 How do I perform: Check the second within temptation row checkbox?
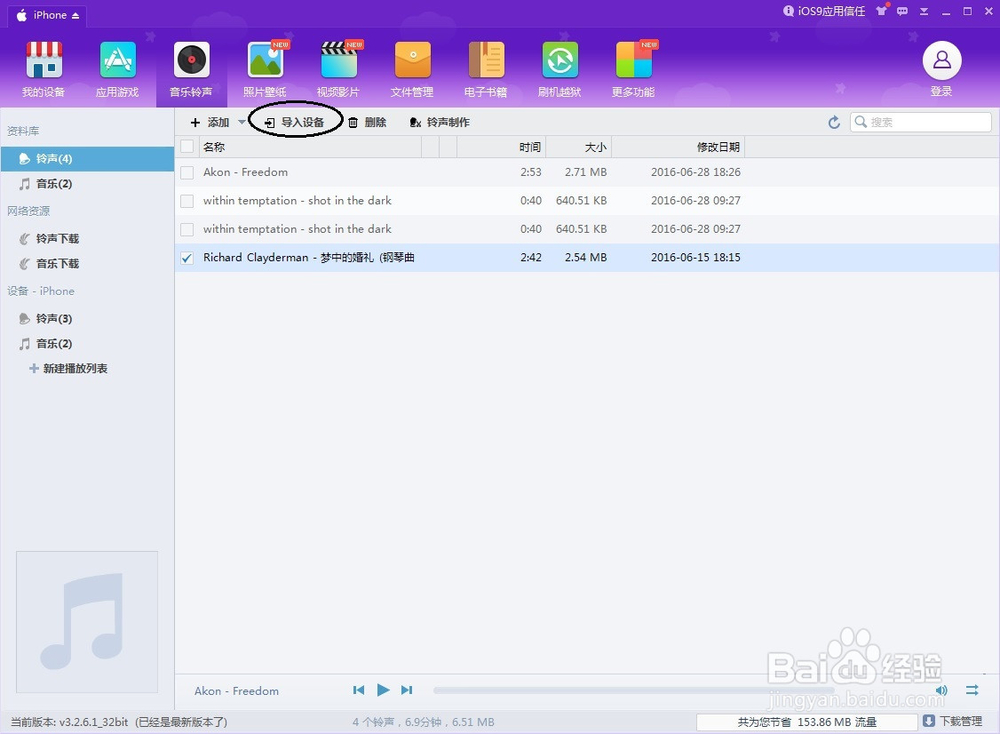coord(187,230)
